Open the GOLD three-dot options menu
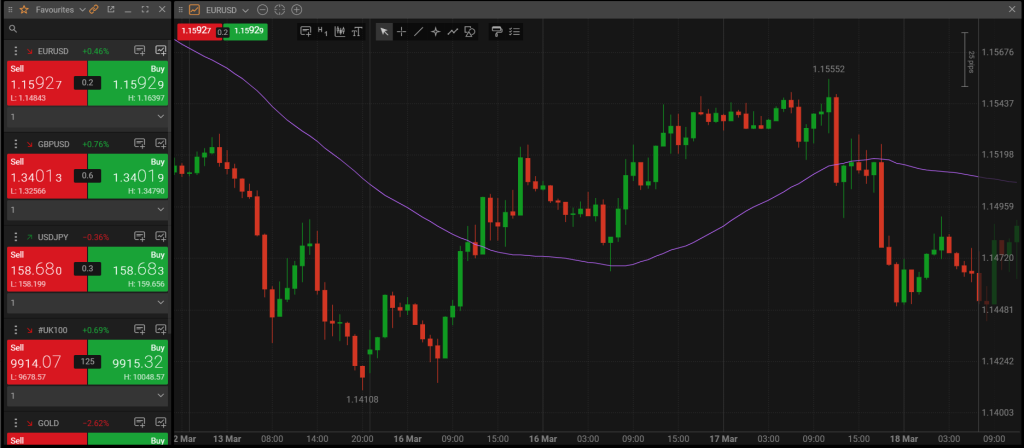This screenshot has width=1024, height=448. click(16, 423)
